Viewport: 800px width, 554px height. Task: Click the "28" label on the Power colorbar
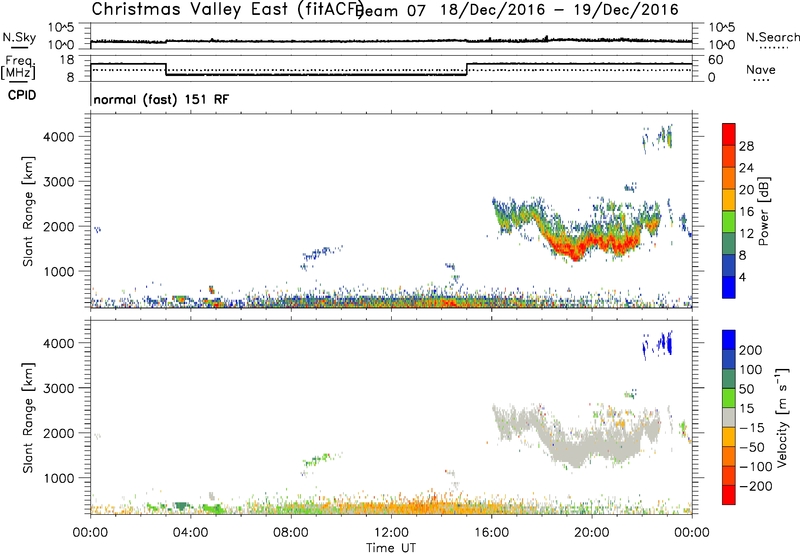tap(746, 146)
